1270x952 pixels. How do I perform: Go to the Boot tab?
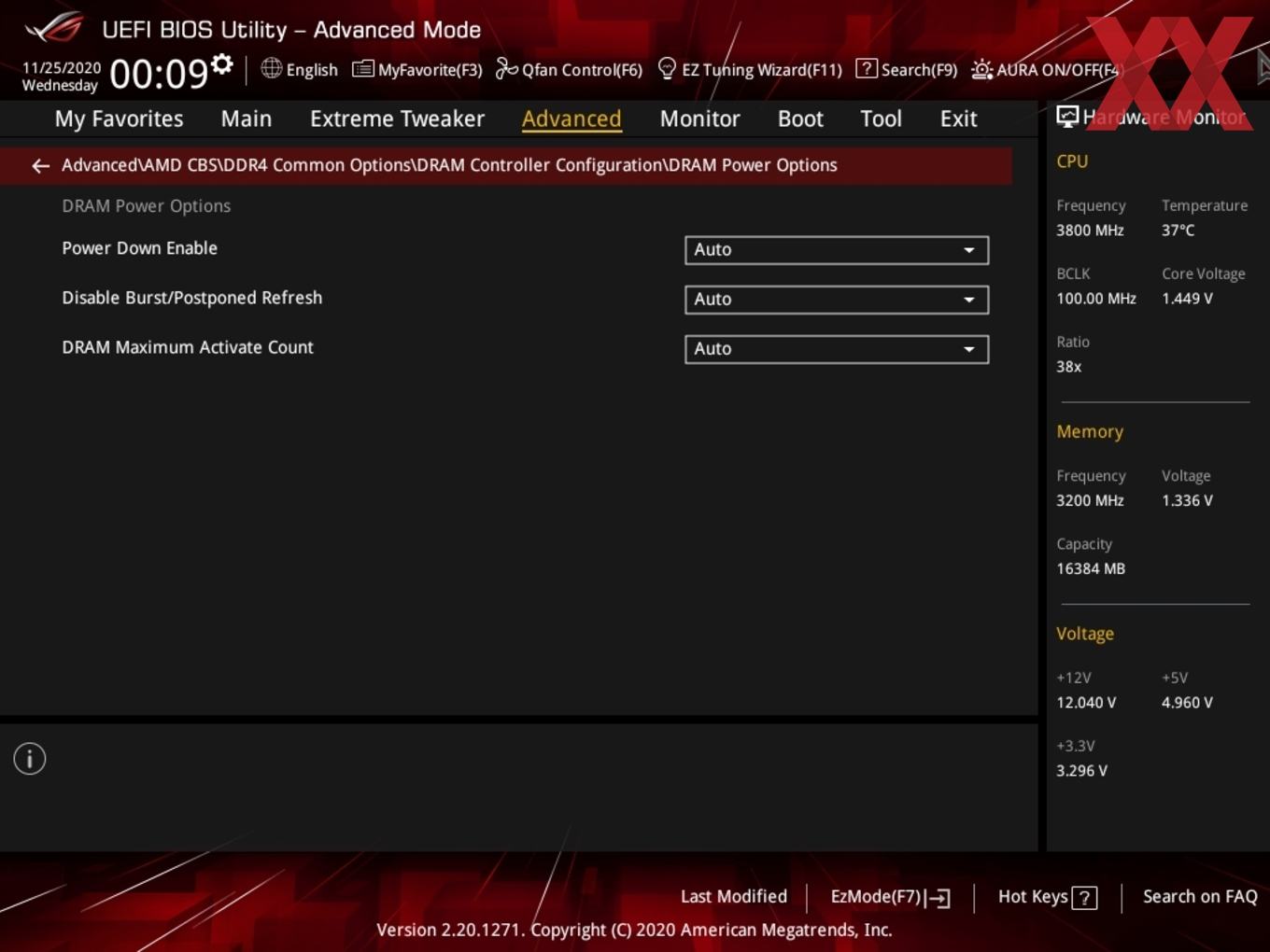point(800,119)
